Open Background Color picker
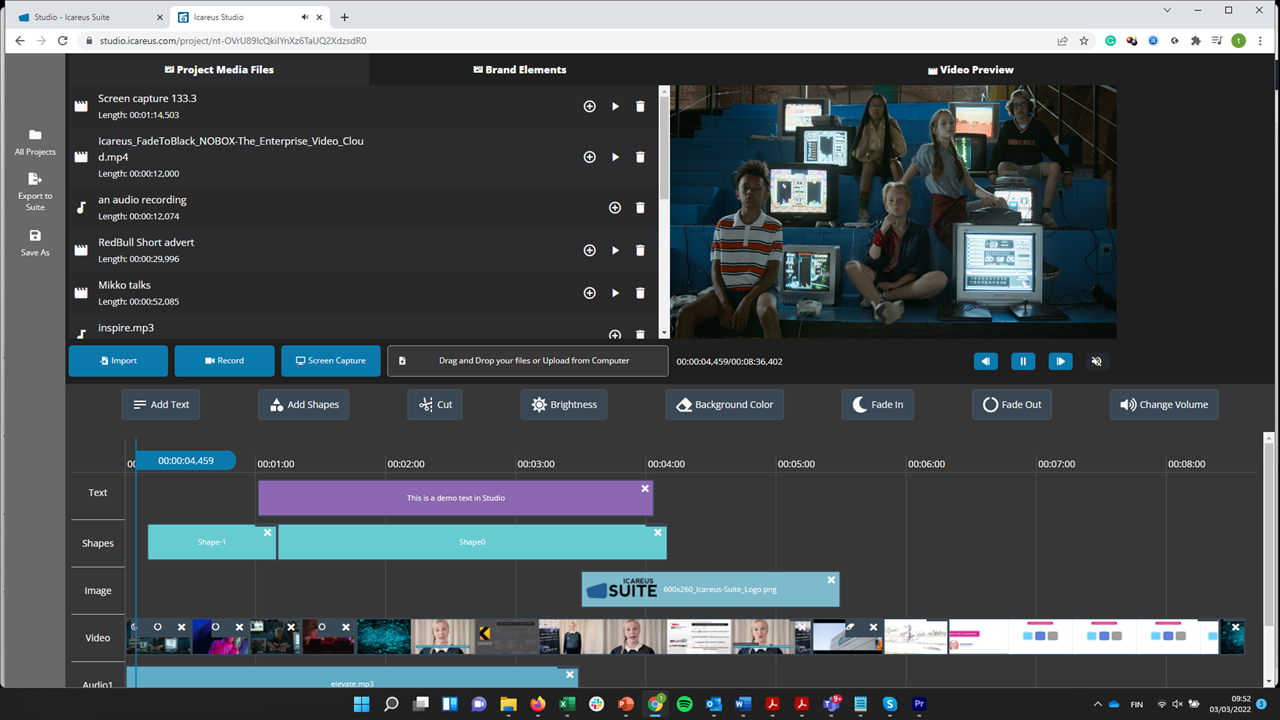Image resolution: width=1280 pixels, height=720 pixels. click(724, 405)
